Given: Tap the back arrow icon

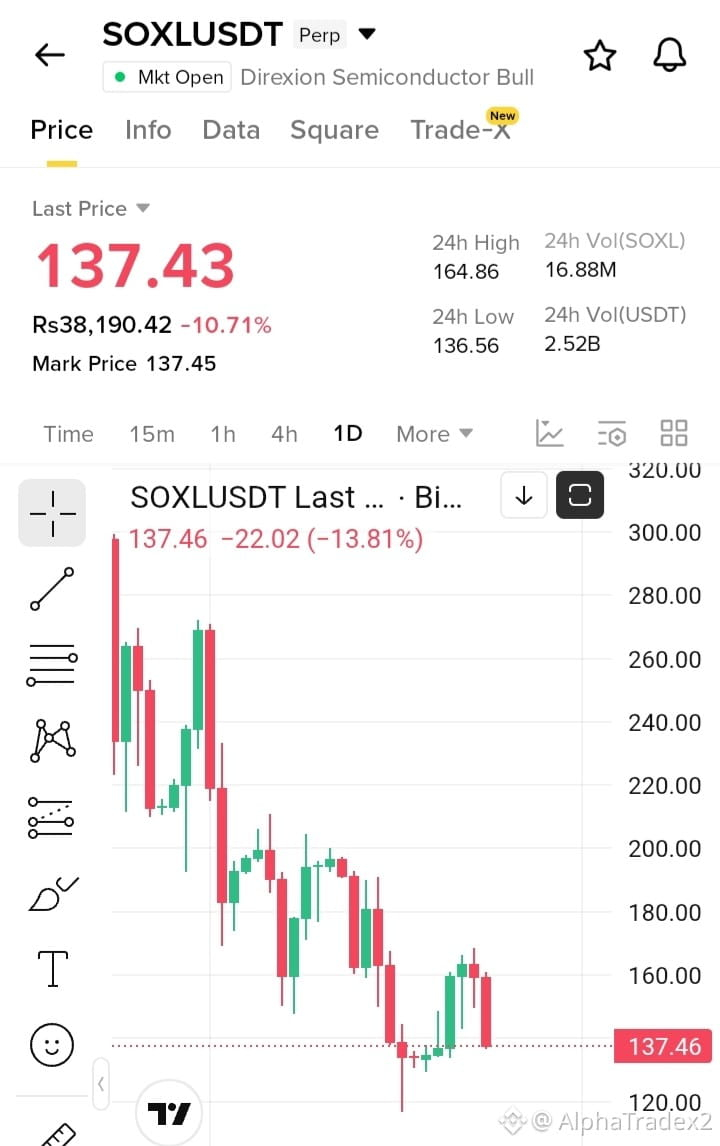Looking at the screenshot, I should 50,55.
